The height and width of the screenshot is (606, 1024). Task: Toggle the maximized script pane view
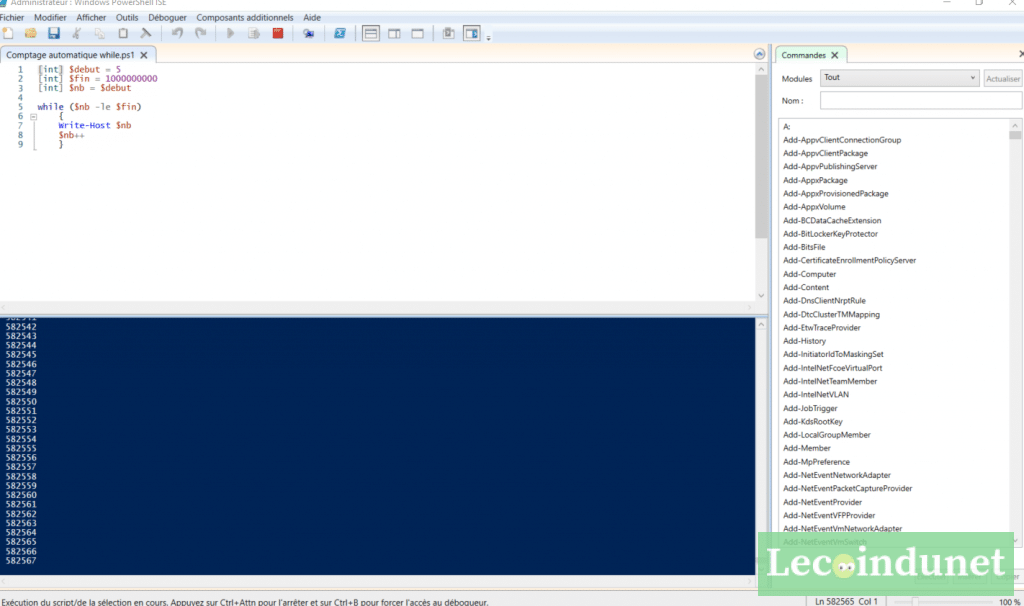[417, 33]
